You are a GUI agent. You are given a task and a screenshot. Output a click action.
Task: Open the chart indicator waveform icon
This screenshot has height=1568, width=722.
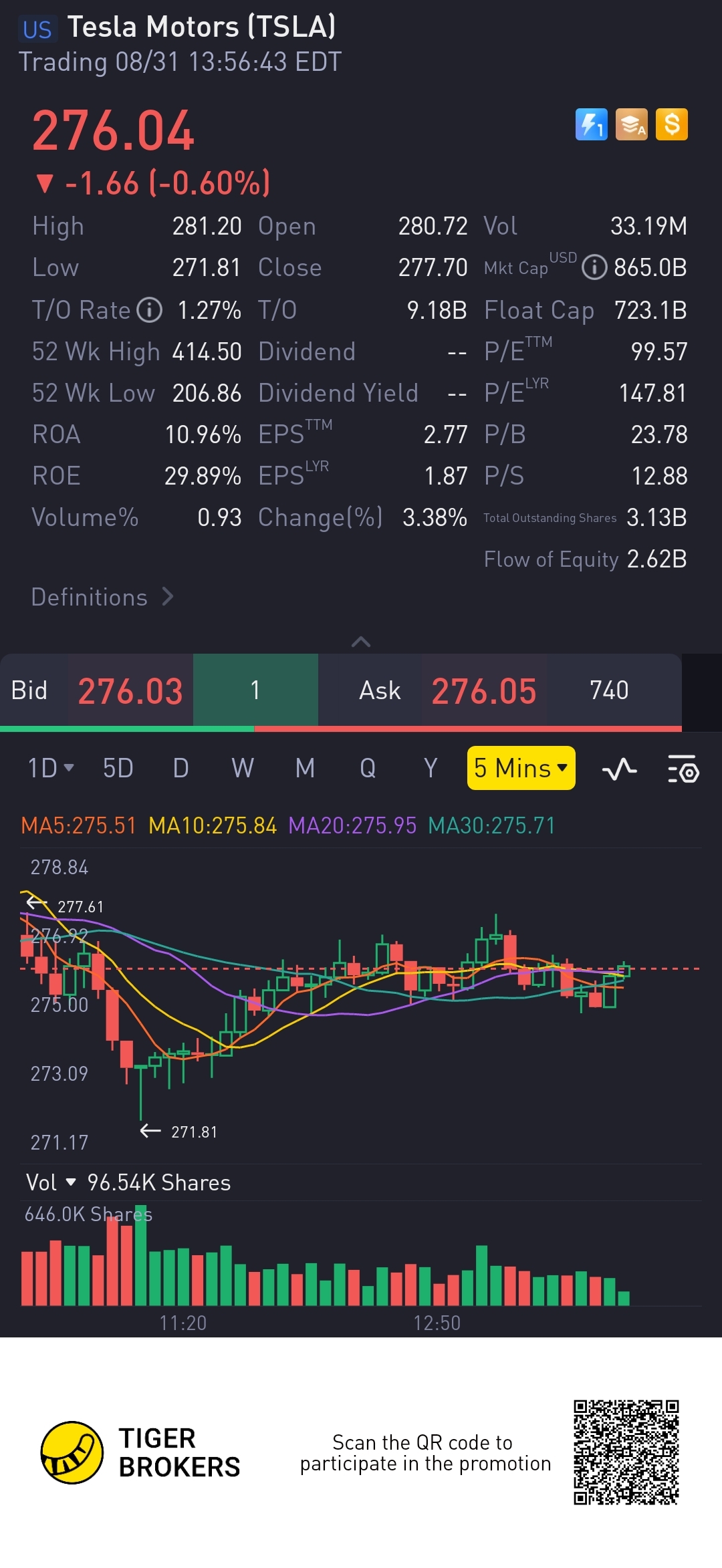pos(619,769)
